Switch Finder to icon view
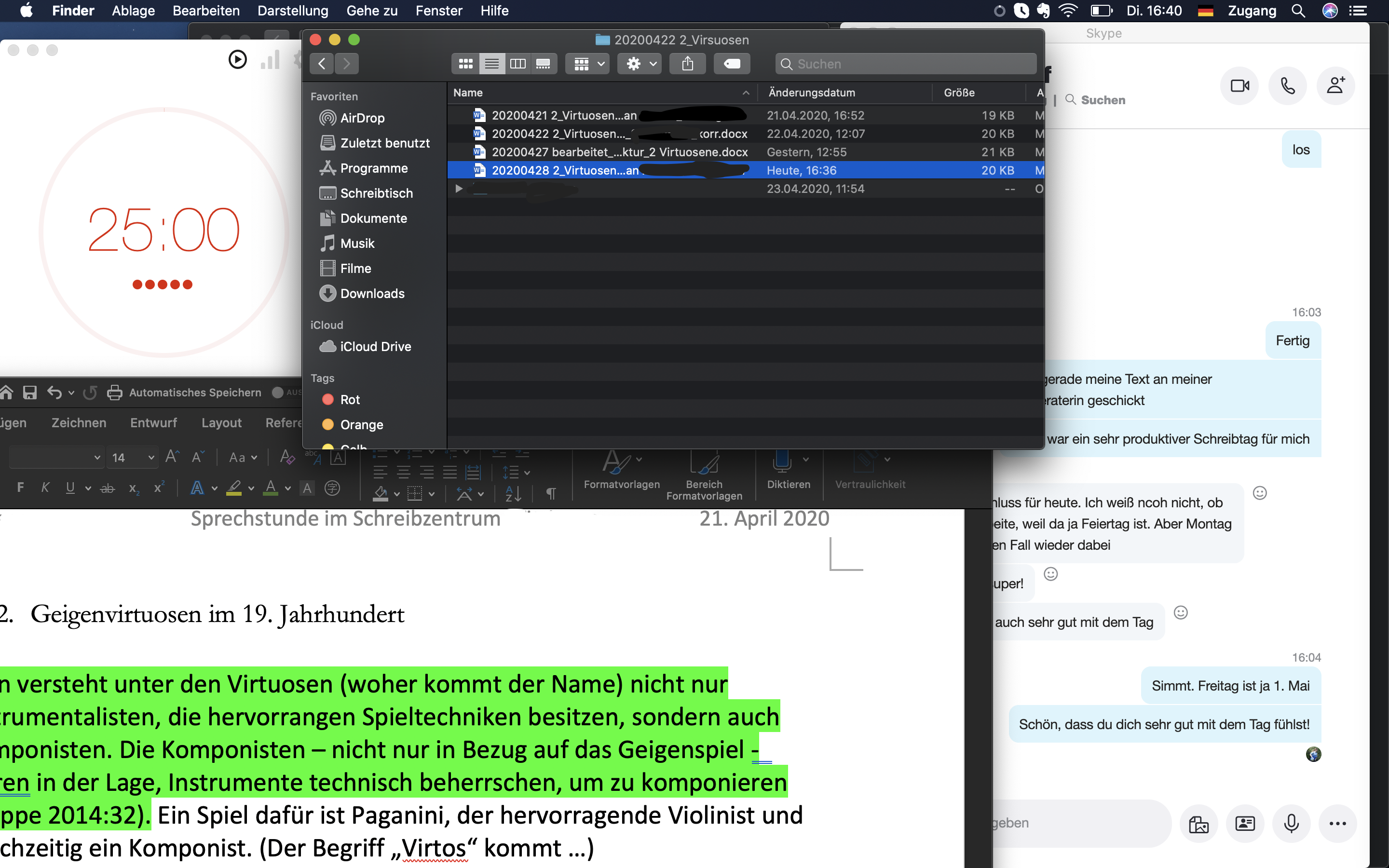 click(x=465, y=64)
